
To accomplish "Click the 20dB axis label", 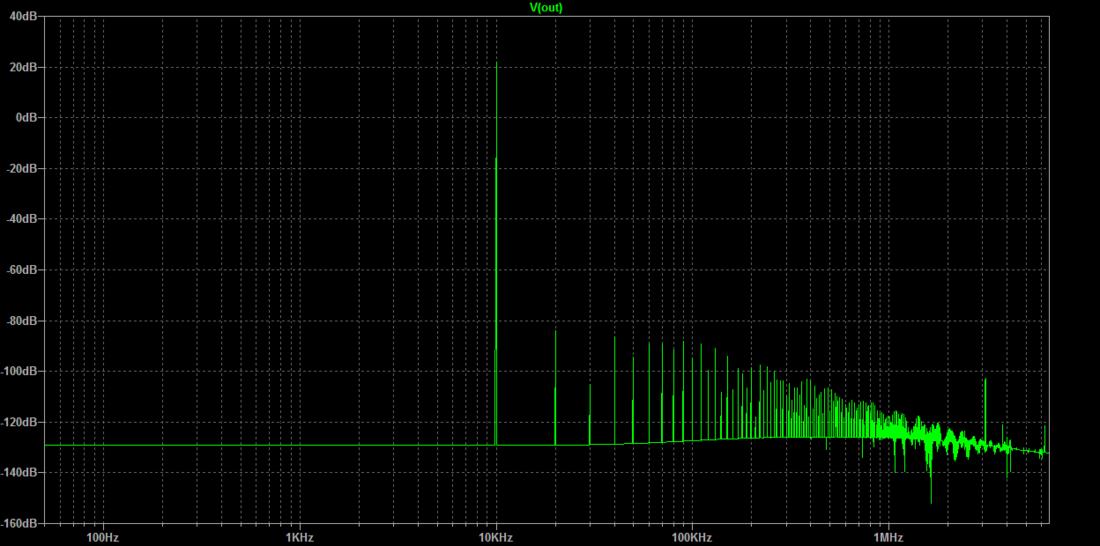I will pos(23,67).
